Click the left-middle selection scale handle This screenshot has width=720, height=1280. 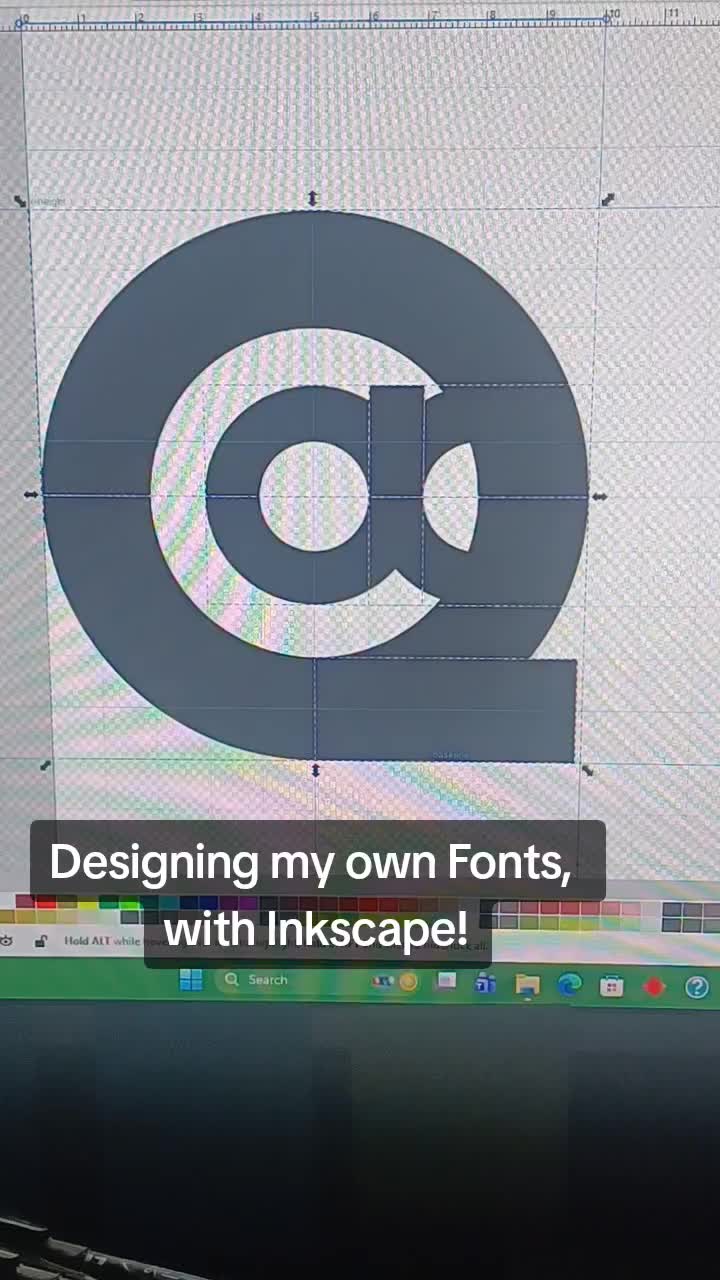(x=31, y=494)
